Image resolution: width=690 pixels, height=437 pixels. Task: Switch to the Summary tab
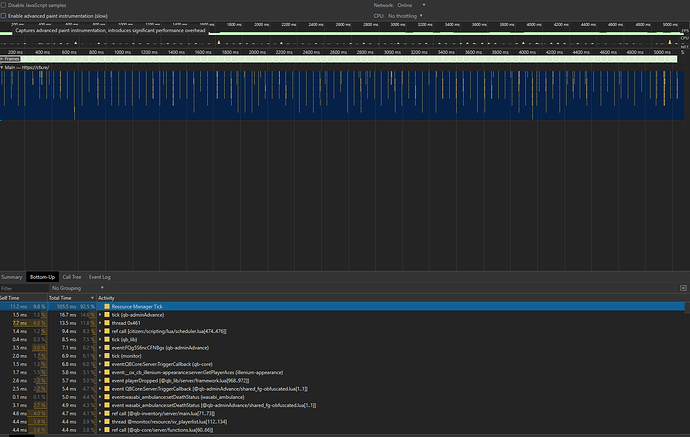point(12,276)
